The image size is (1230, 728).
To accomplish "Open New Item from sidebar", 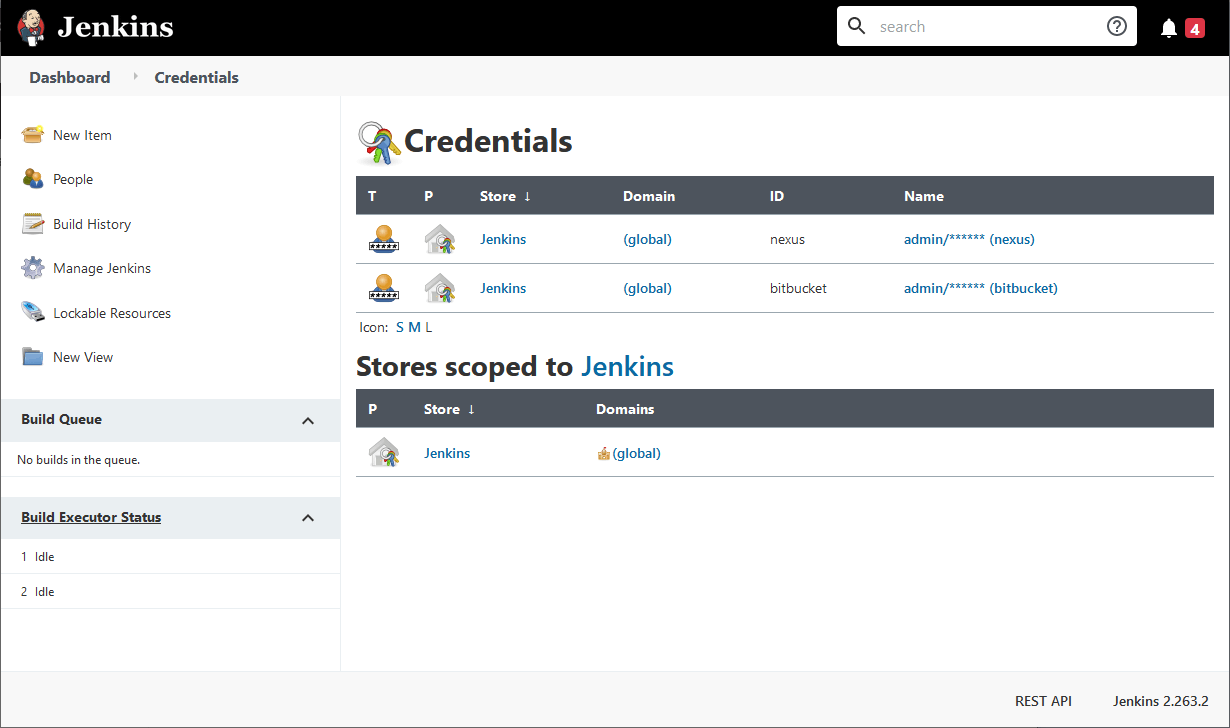I will click(x=82, y=135).
